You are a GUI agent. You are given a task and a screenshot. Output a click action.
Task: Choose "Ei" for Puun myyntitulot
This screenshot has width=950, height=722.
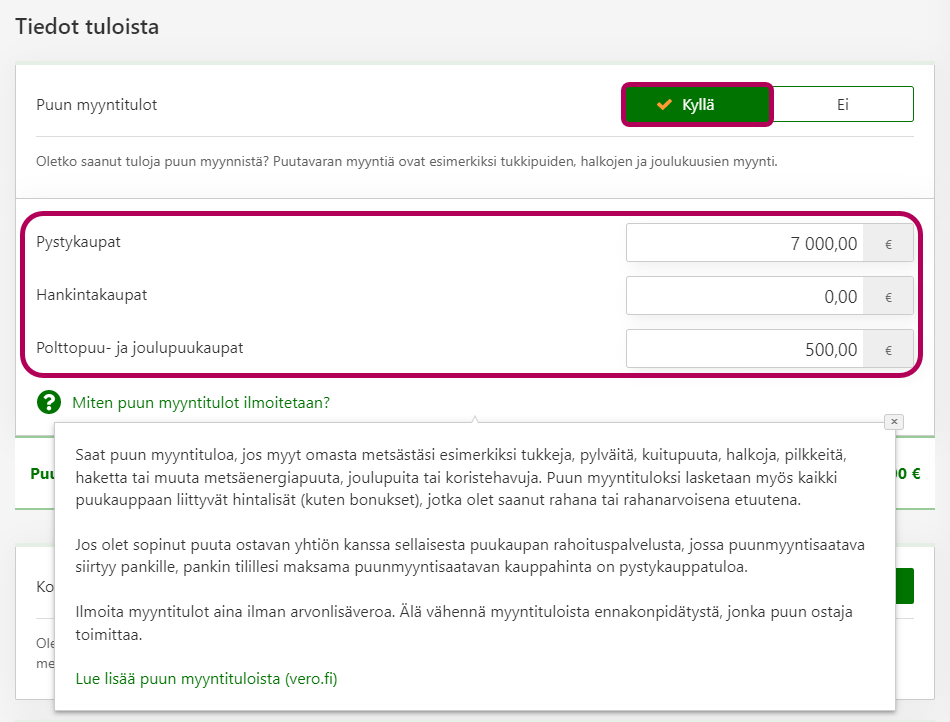tap(843, 104)
